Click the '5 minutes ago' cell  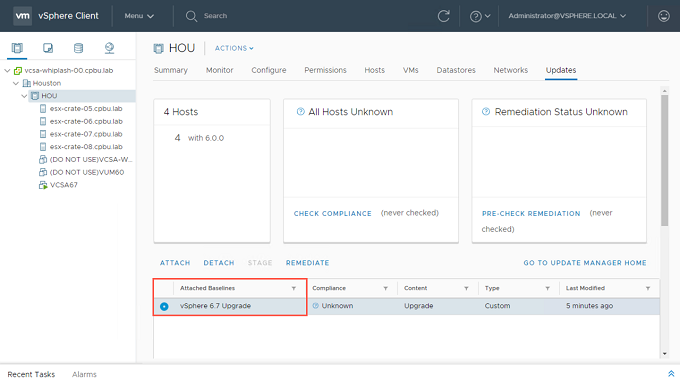[589, 306]
